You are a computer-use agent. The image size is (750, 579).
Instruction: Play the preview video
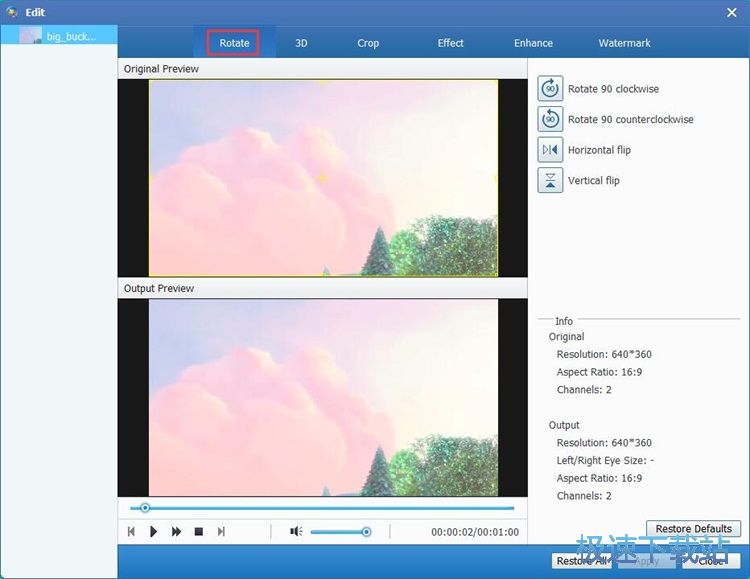pyautogui.click(x=154, y=532)
